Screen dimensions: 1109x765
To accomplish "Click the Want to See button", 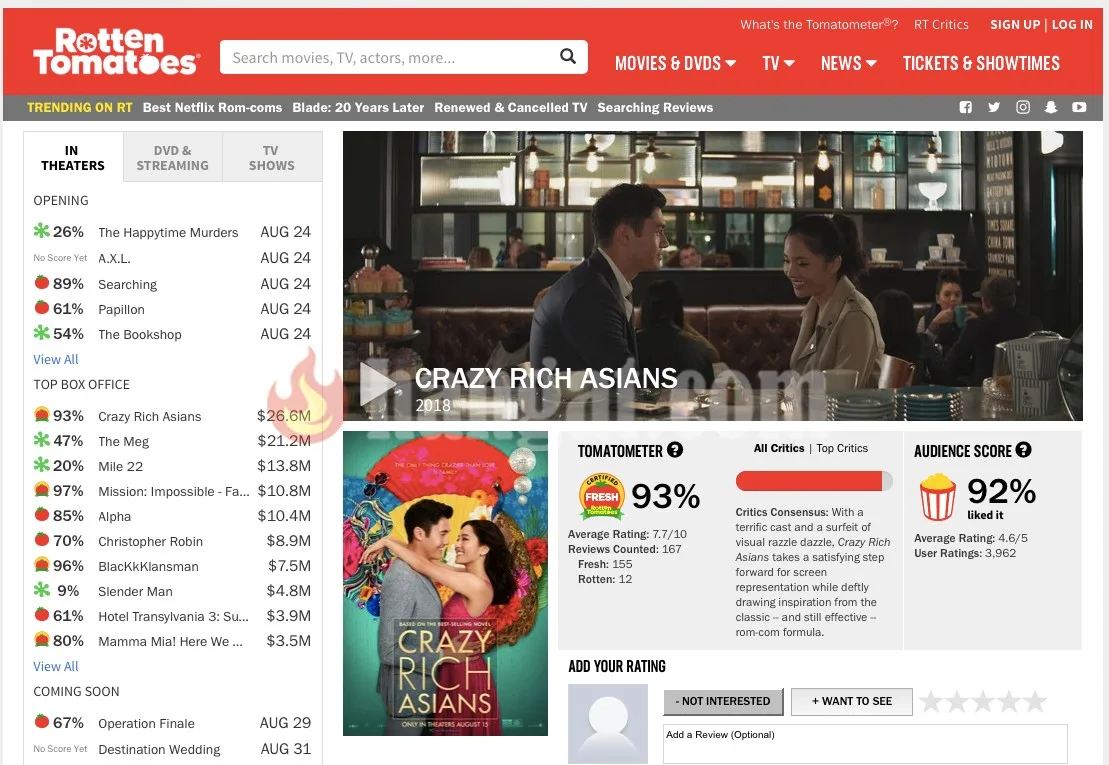I will click(851, 701).
